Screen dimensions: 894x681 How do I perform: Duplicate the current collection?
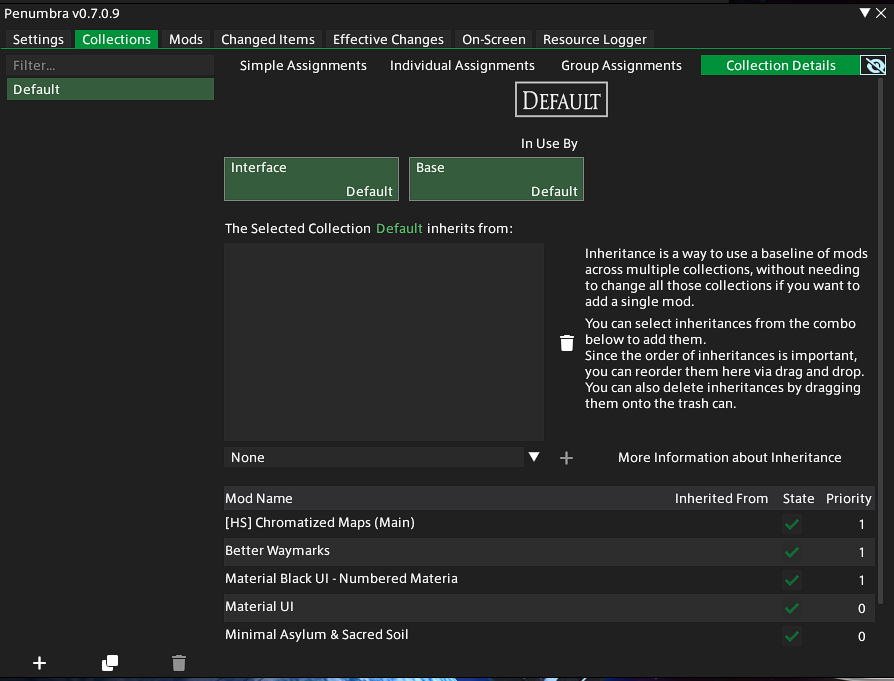point(109,663)
